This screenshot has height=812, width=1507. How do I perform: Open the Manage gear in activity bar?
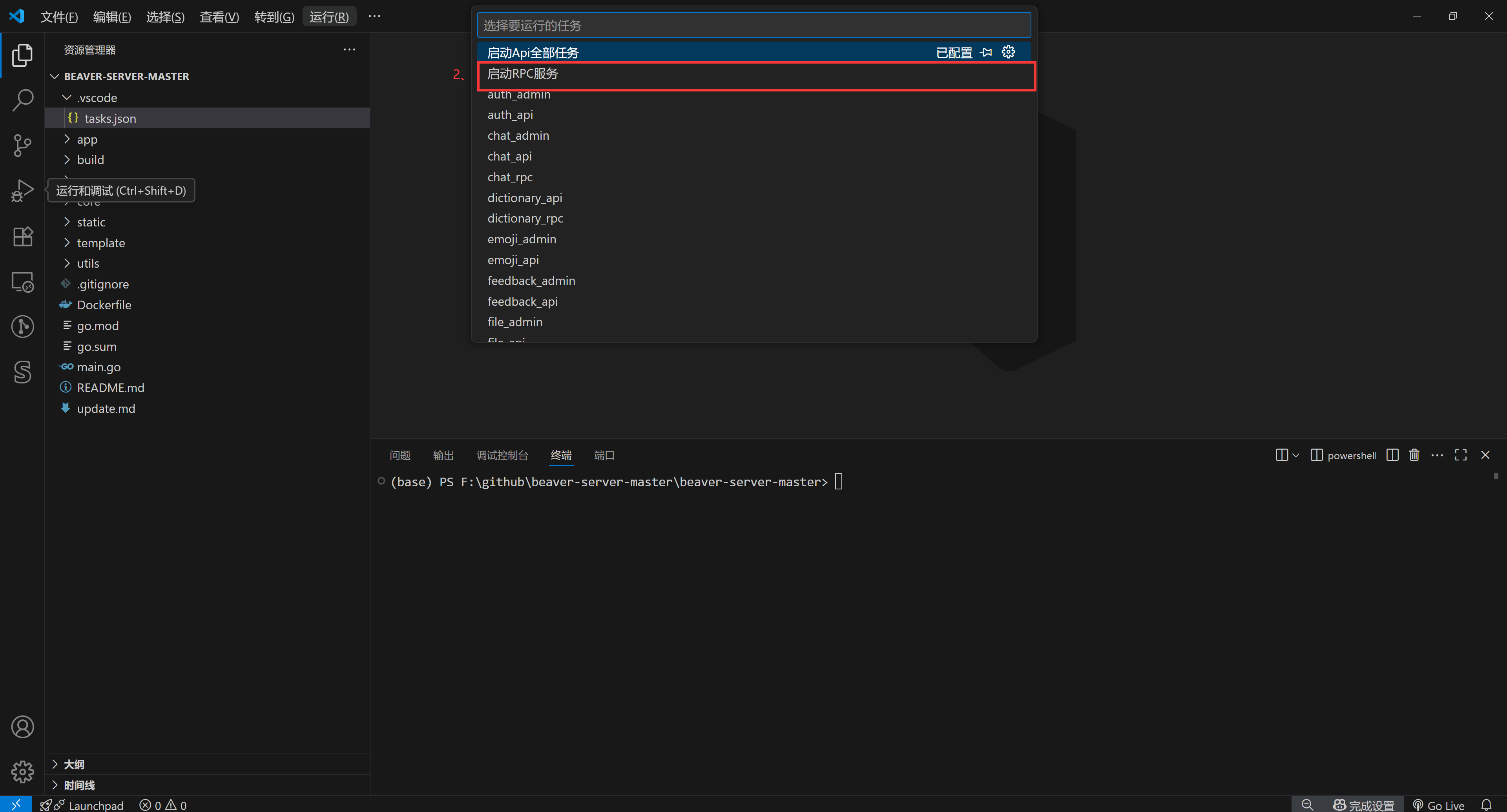pos(22,772)
